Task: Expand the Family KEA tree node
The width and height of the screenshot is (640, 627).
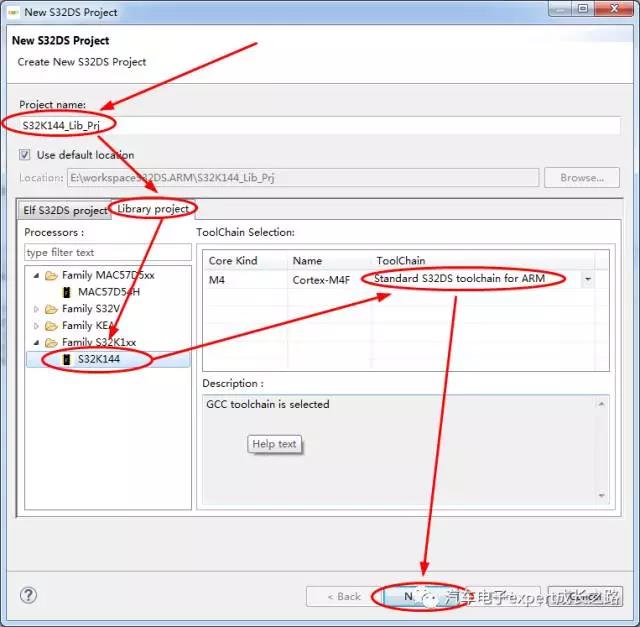Action: [37, 326]
